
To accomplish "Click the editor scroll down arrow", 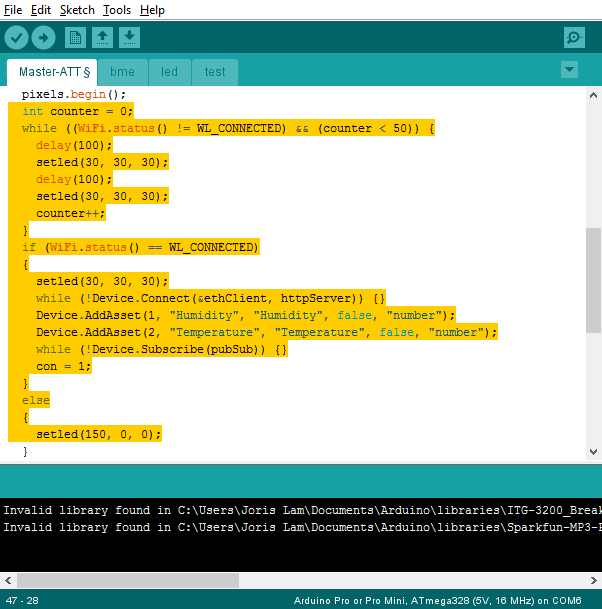I will (x=593, y=452).
